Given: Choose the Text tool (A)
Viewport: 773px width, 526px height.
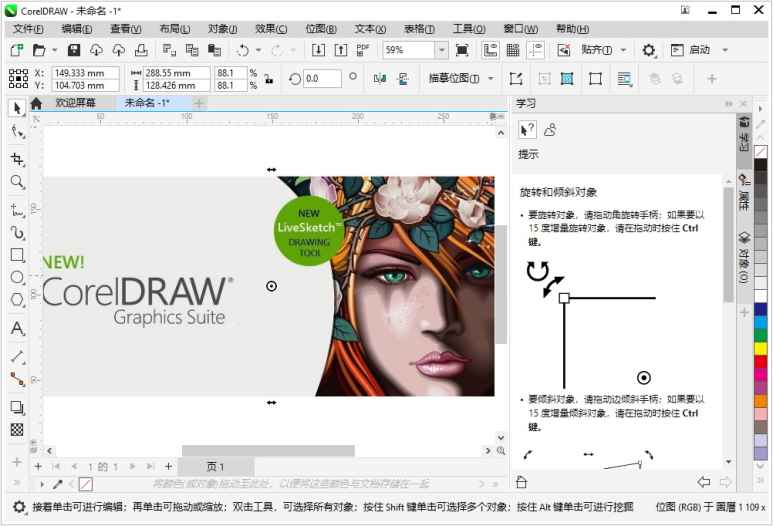Looking at the screenshot, I should [x=17, y=328].
